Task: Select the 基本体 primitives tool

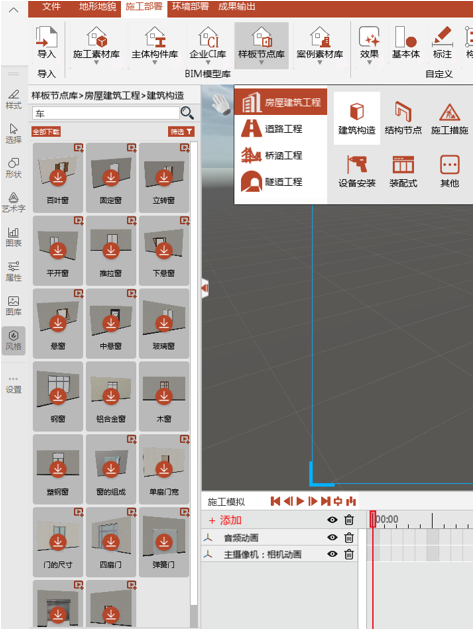Action: [x=406, y=42]
